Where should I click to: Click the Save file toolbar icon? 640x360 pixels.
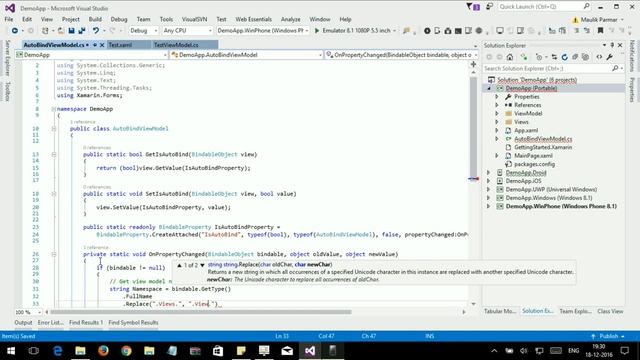click(x=71, y=31)
